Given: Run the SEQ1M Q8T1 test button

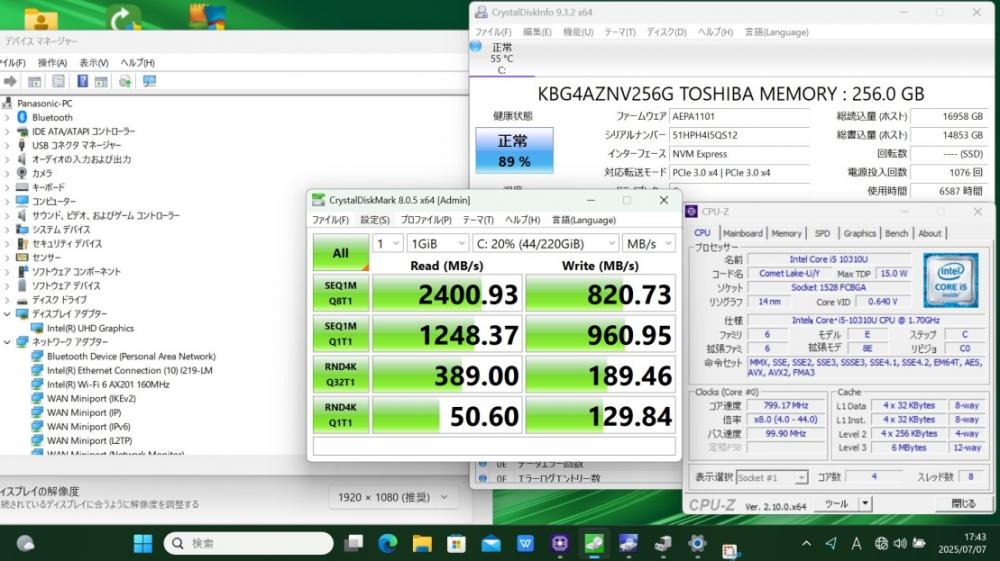Looking at the screenshot, I should point(341,293).
